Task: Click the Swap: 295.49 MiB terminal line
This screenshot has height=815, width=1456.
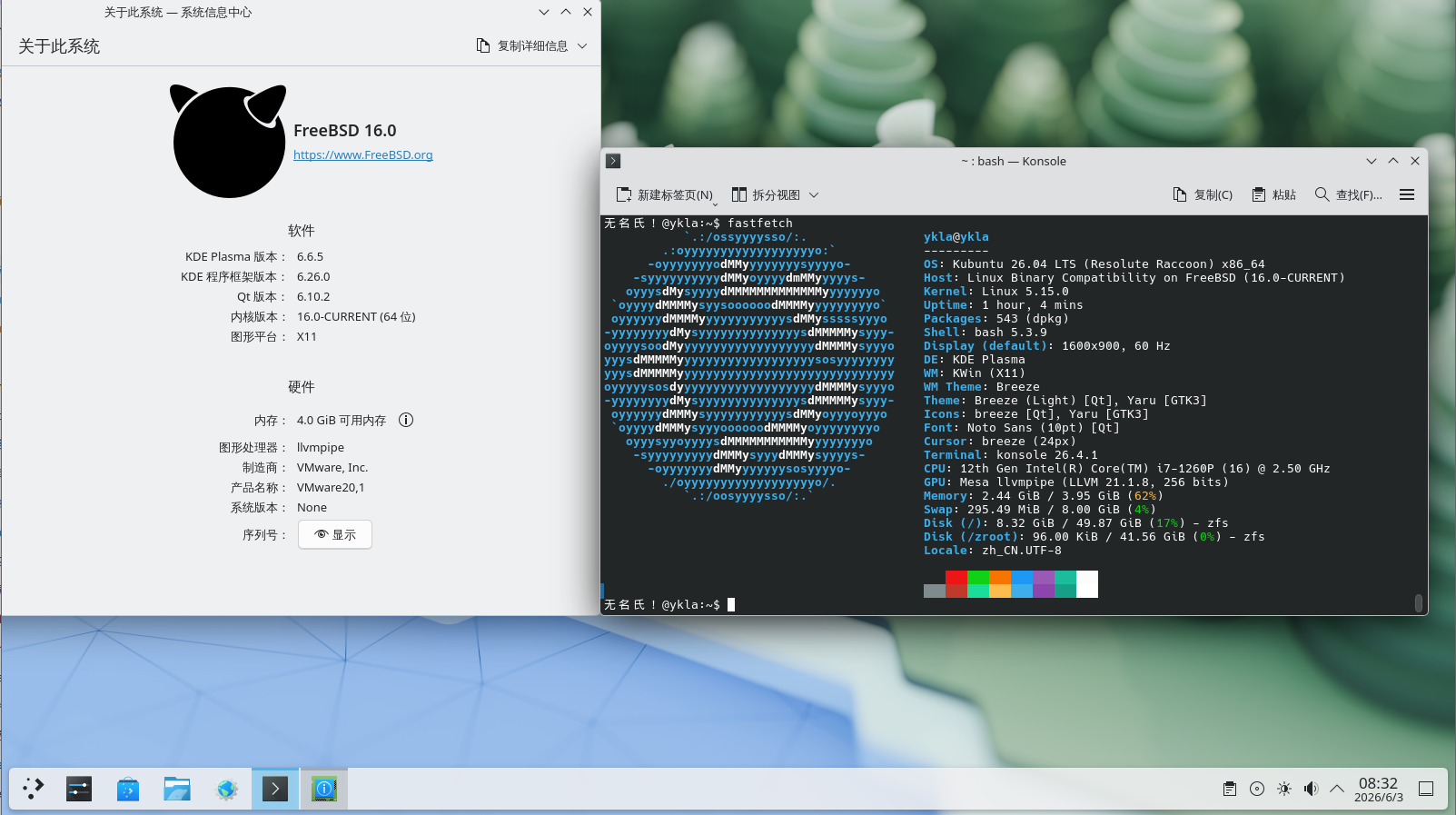Action: click(1040, 510)
